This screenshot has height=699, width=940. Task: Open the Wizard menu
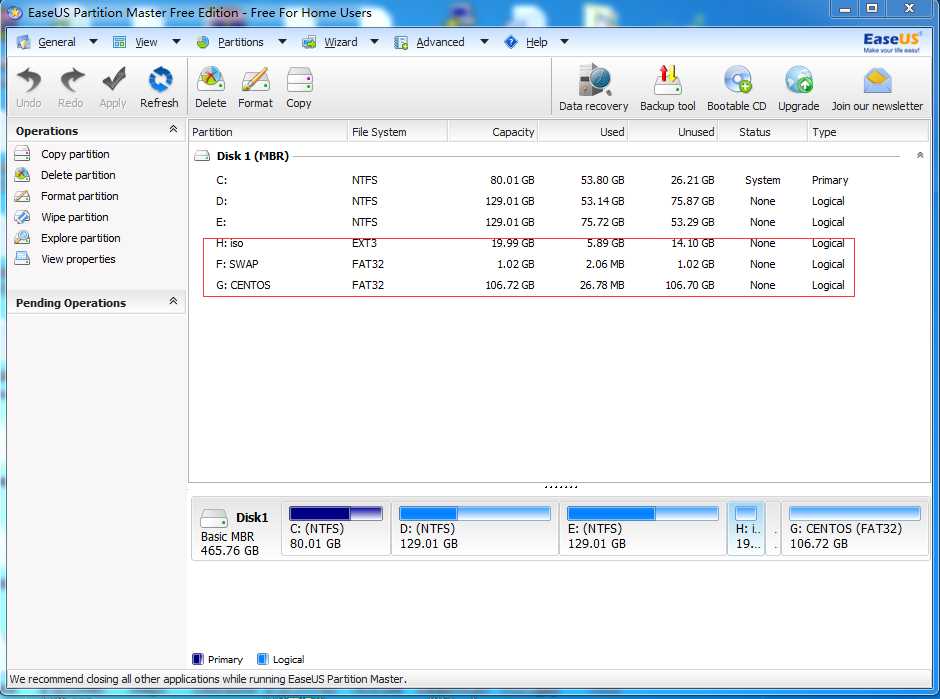tap(341, 42)
